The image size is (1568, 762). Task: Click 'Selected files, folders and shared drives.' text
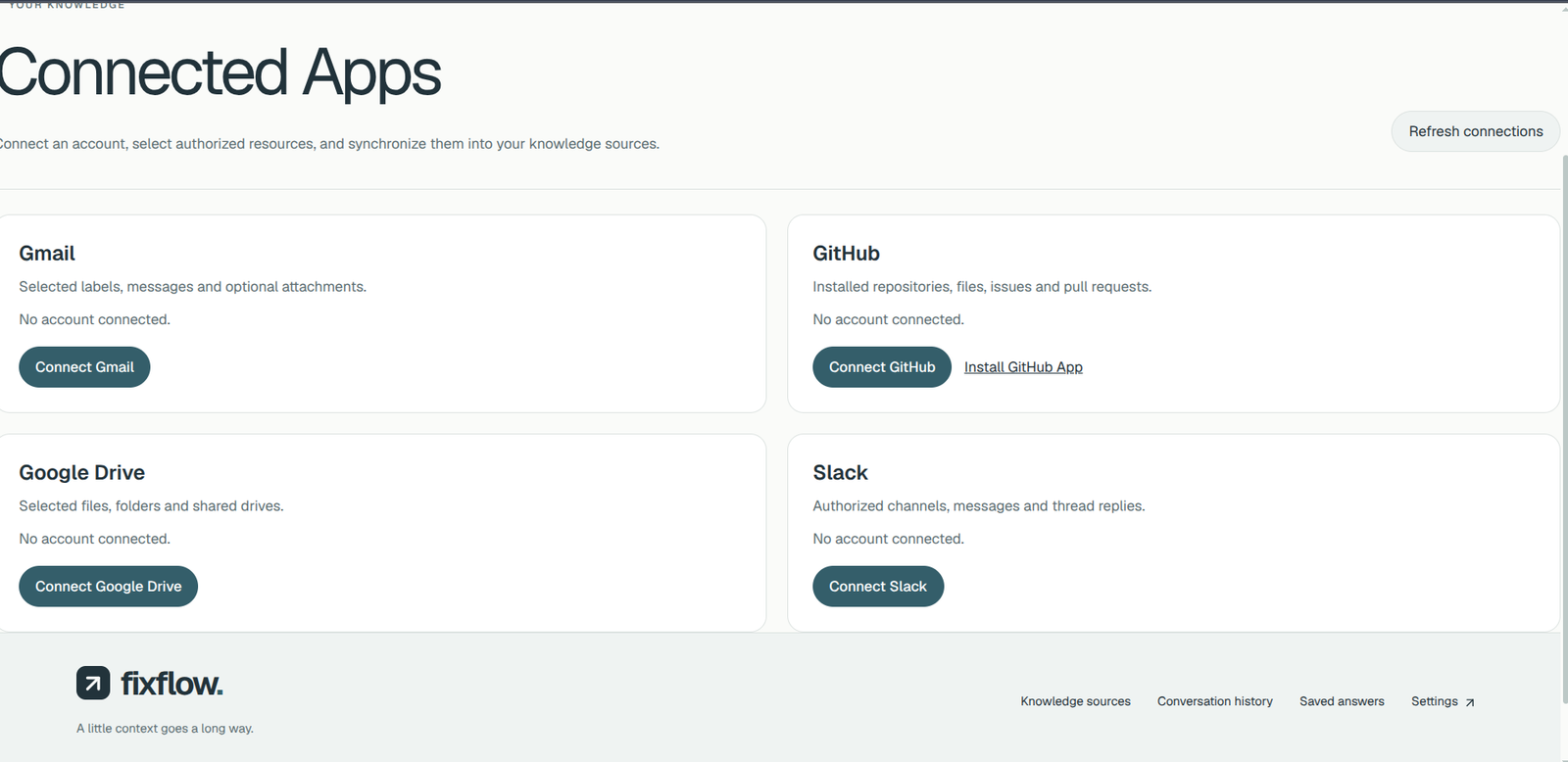pyautogui.click(x=151, y=506)
